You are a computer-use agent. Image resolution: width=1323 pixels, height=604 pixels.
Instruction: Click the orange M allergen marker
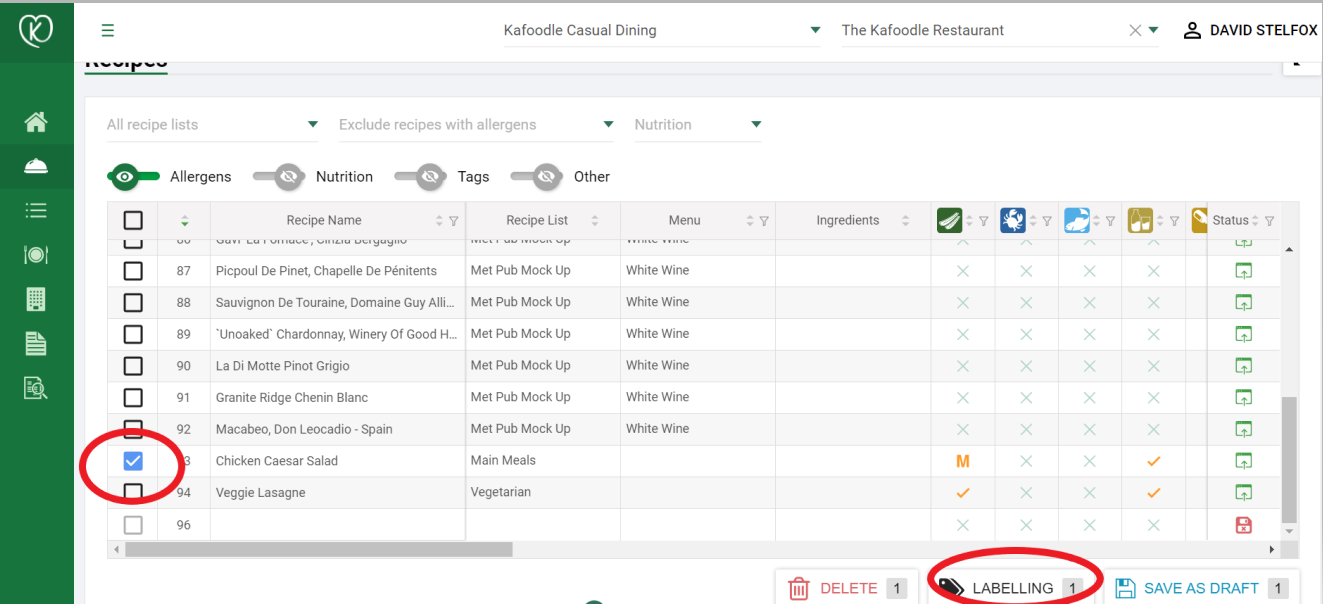963,461
